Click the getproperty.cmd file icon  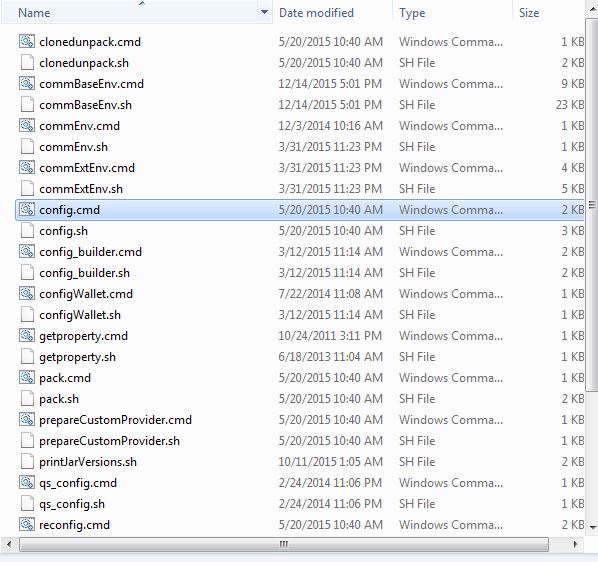point(27,335)
